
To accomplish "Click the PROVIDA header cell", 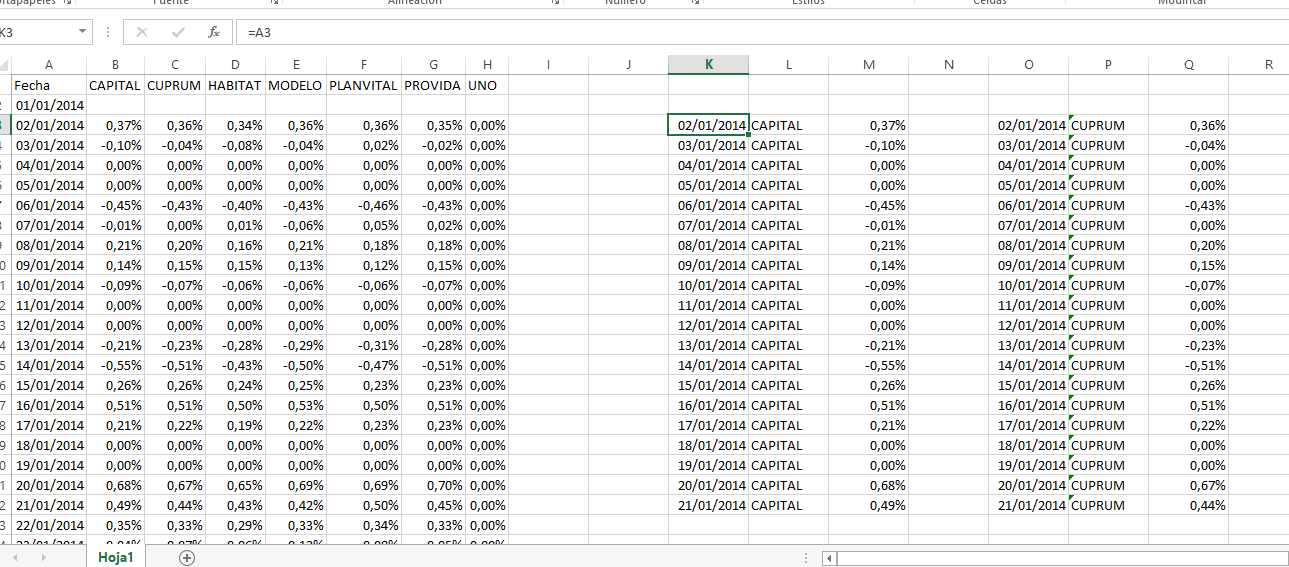I will click(433, 85).
